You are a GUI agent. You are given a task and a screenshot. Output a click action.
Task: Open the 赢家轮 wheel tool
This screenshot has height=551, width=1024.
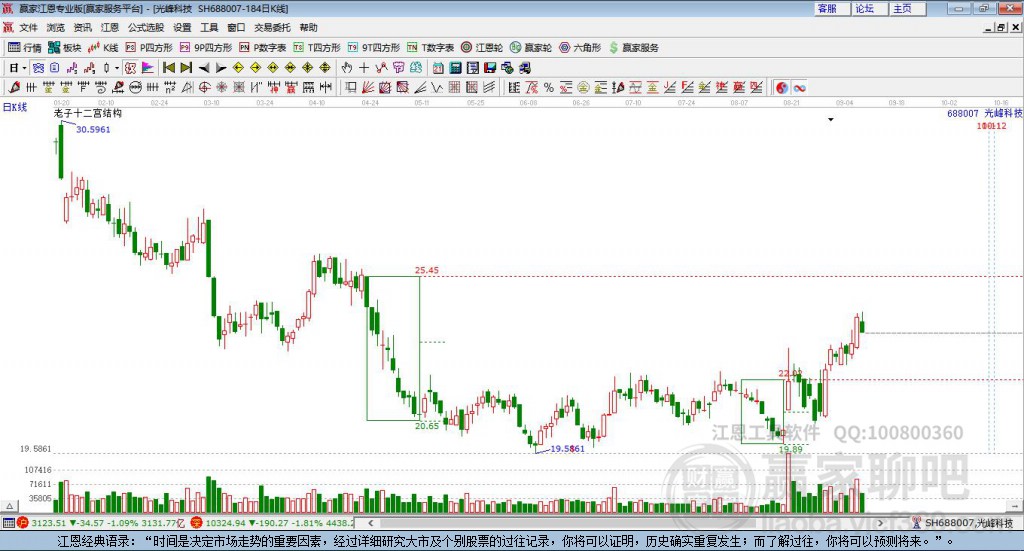click(531, 48)
